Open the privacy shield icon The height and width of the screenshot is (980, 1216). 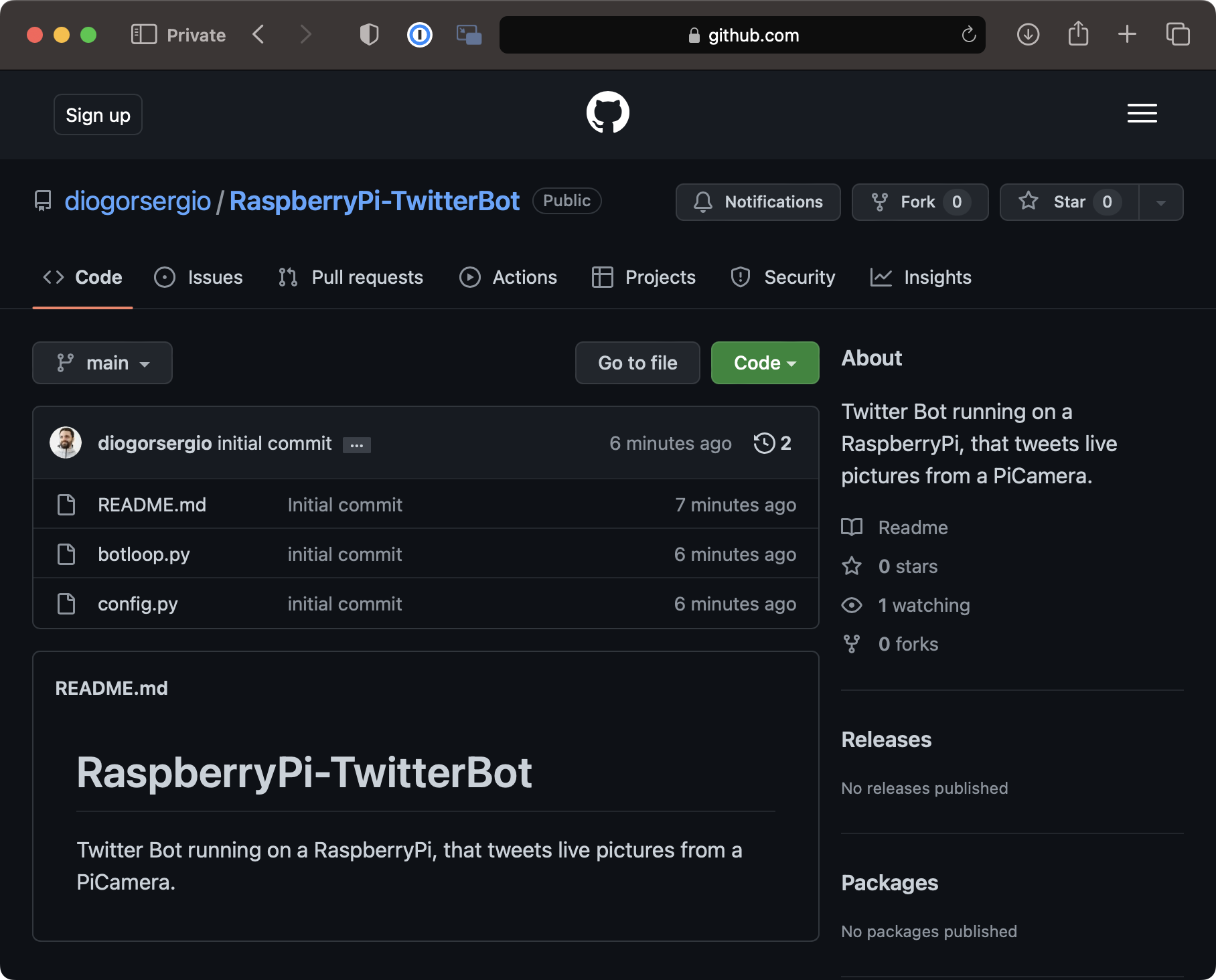369,35
